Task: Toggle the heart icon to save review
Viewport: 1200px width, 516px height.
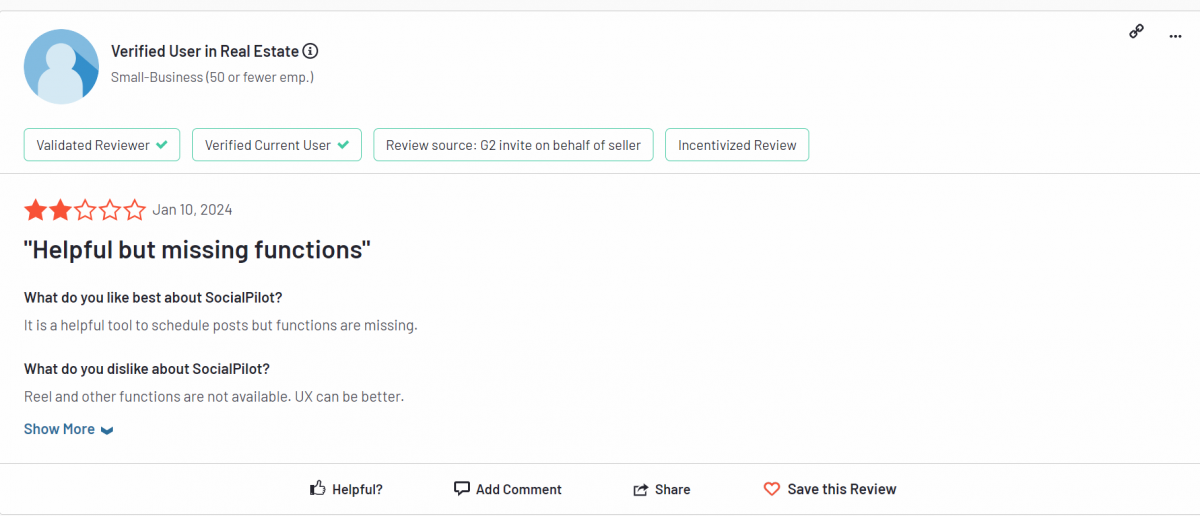Action: click(x=771, y=489)
